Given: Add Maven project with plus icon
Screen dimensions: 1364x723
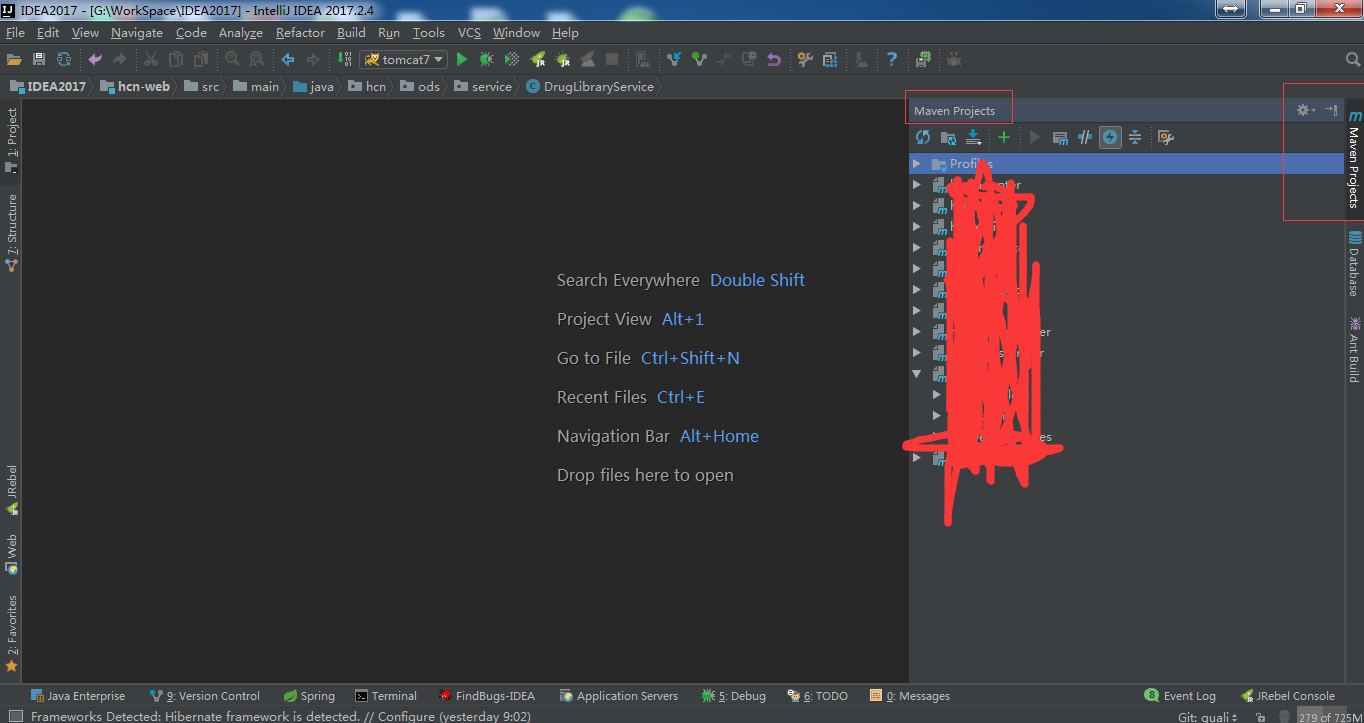Looking at the screenshot, I should tap(1004, 137).
